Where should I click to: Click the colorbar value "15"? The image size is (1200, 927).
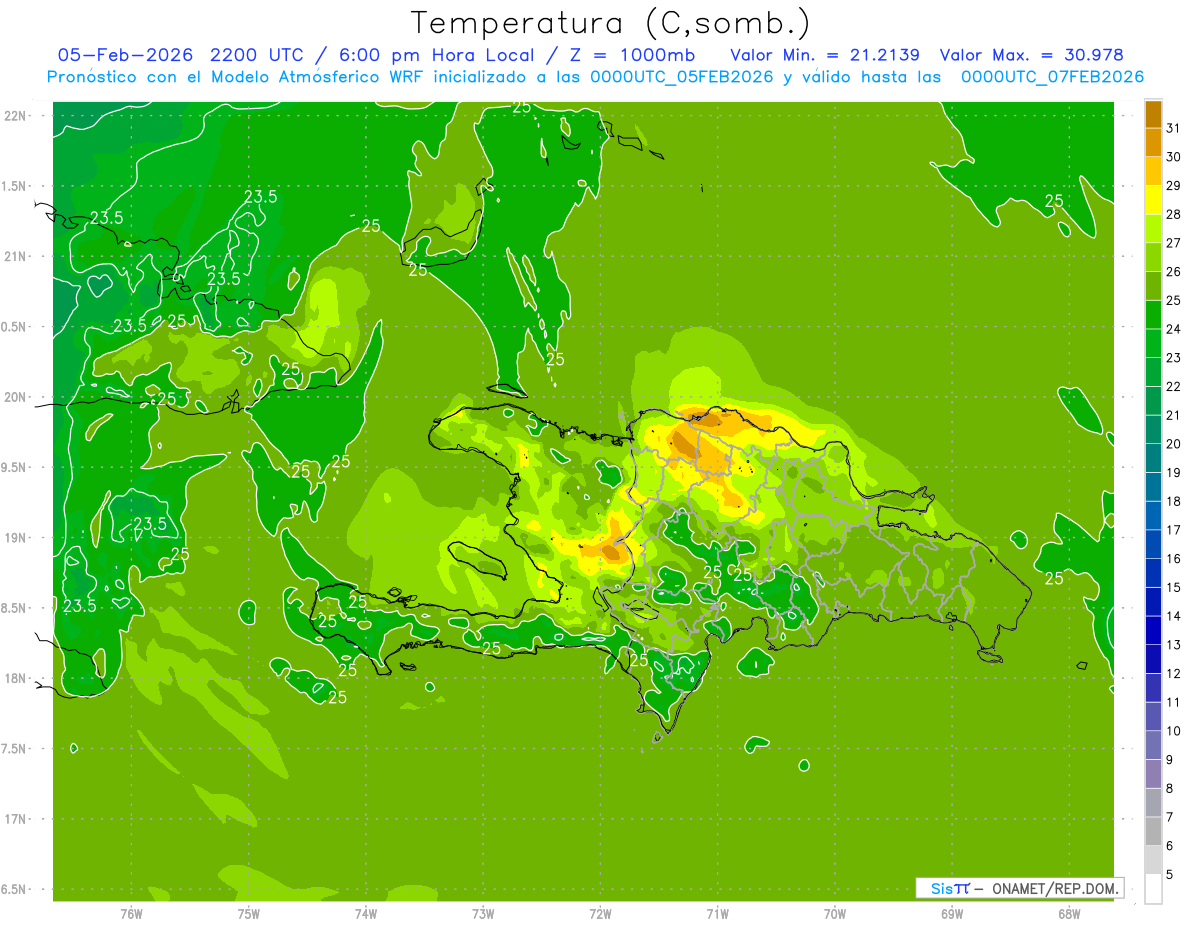coord(1174,587)
